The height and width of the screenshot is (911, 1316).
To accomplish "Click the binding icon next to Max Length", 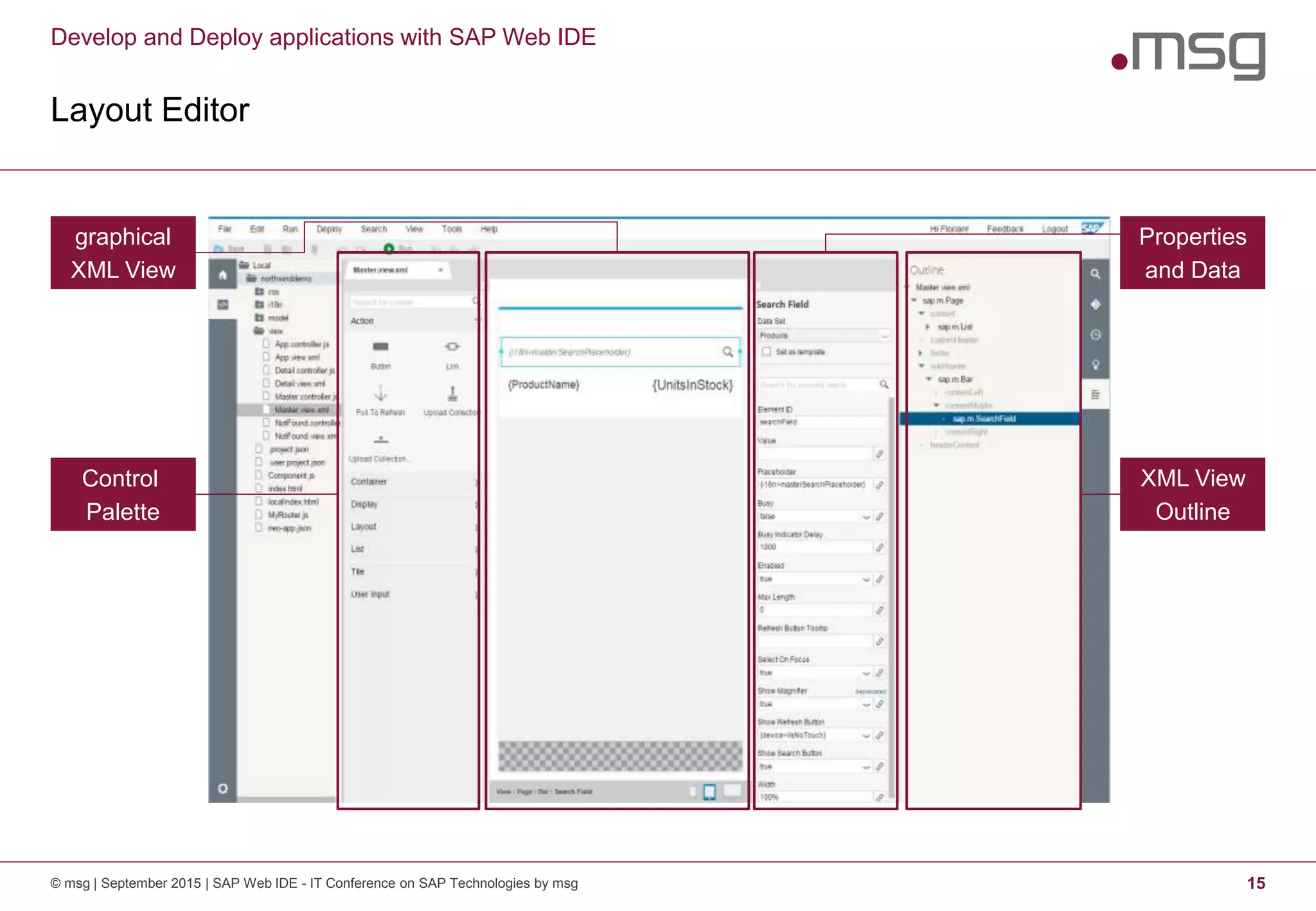I will (x=880, y=610).
